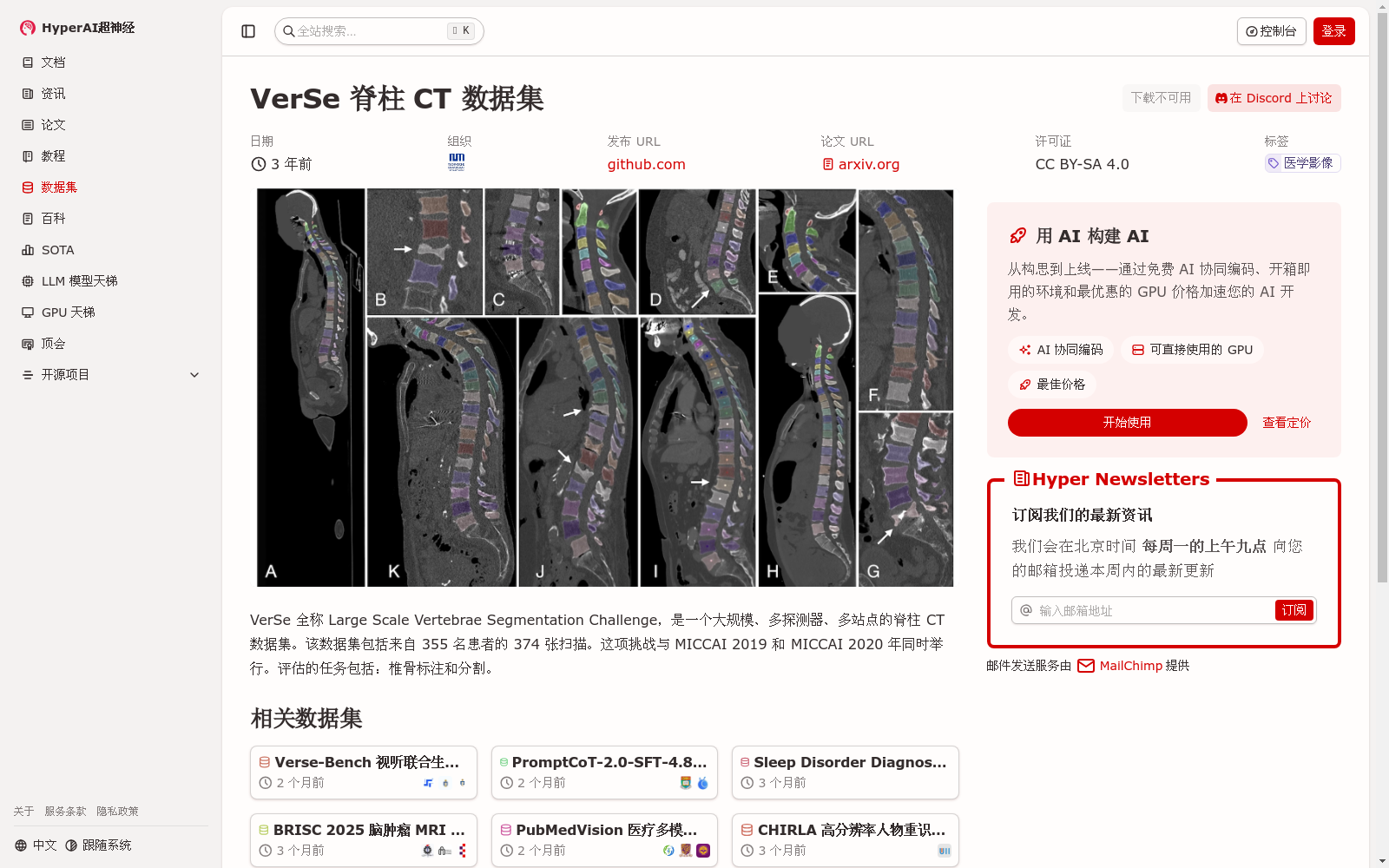Viewport: 1389px width, 868px height.
Task: Open the github.com release link
Action: [x=646, y=164]
